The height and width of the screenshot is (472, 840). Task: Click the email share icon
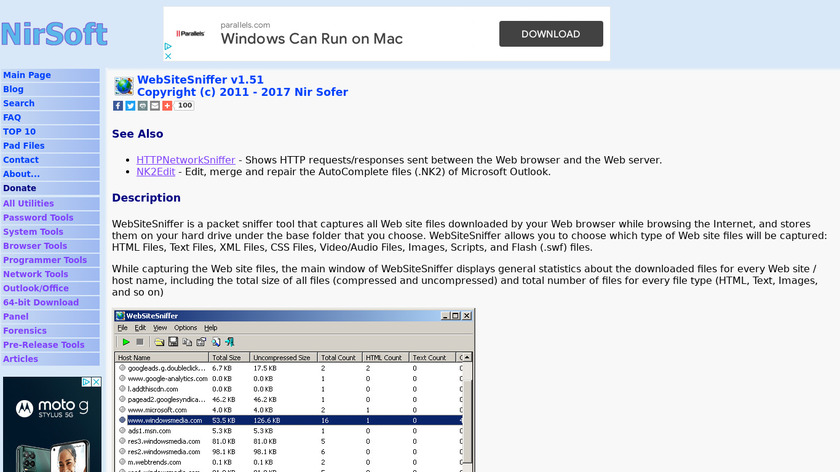(x=155, y=106)
